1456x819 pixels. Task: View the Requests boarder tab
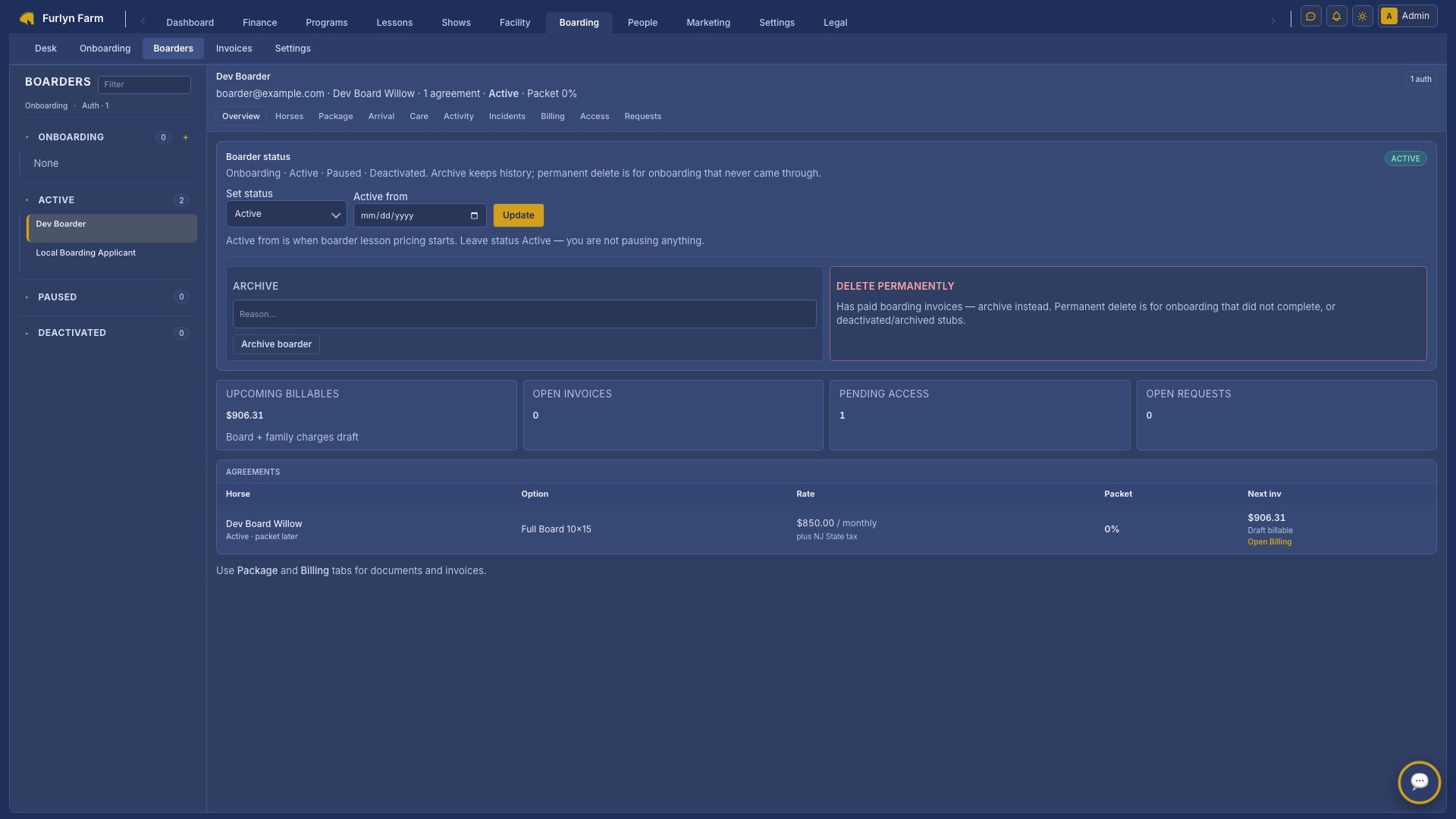tap(642, 116)
